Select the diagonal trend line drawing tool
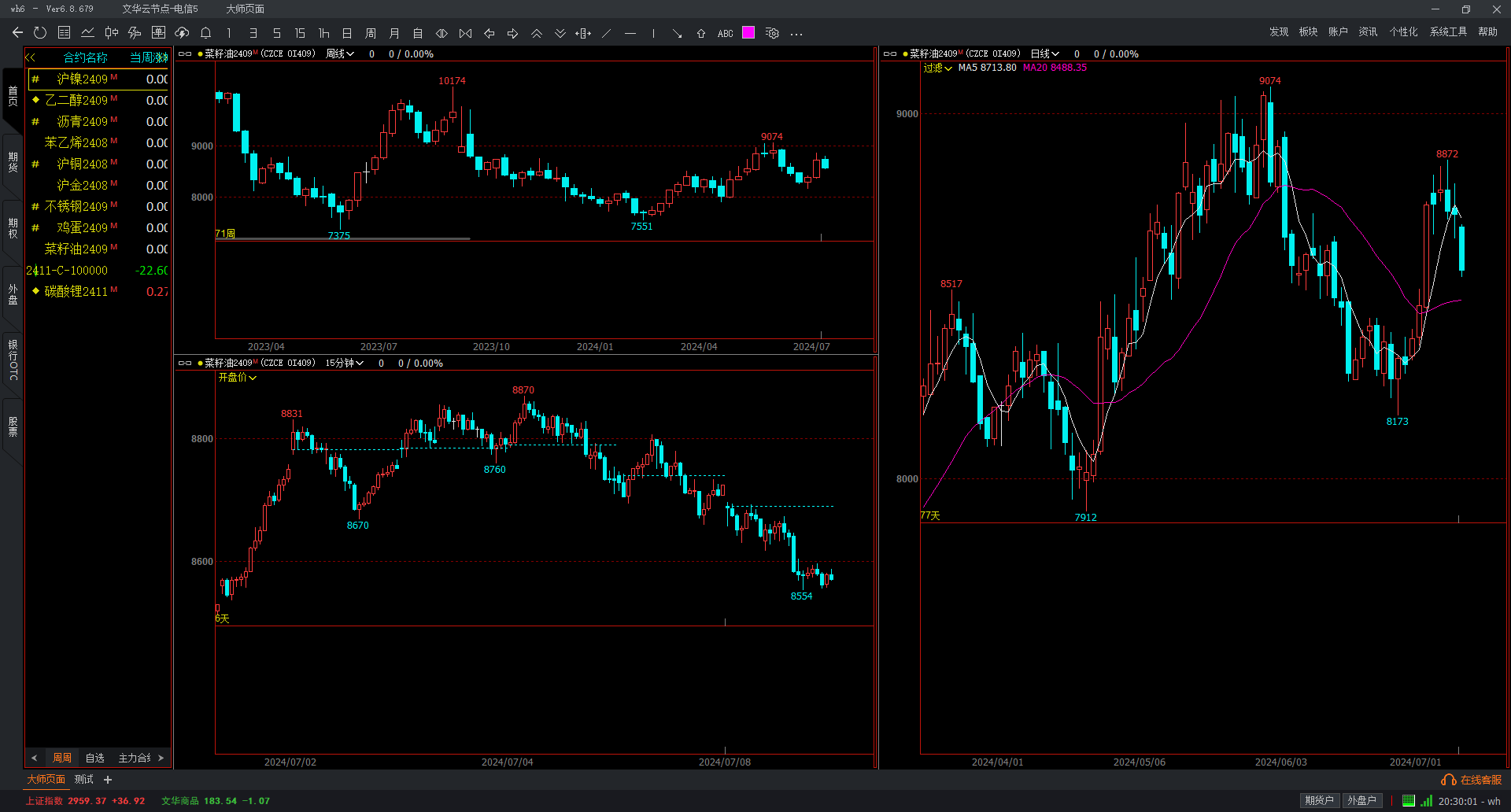 [606, 33]
